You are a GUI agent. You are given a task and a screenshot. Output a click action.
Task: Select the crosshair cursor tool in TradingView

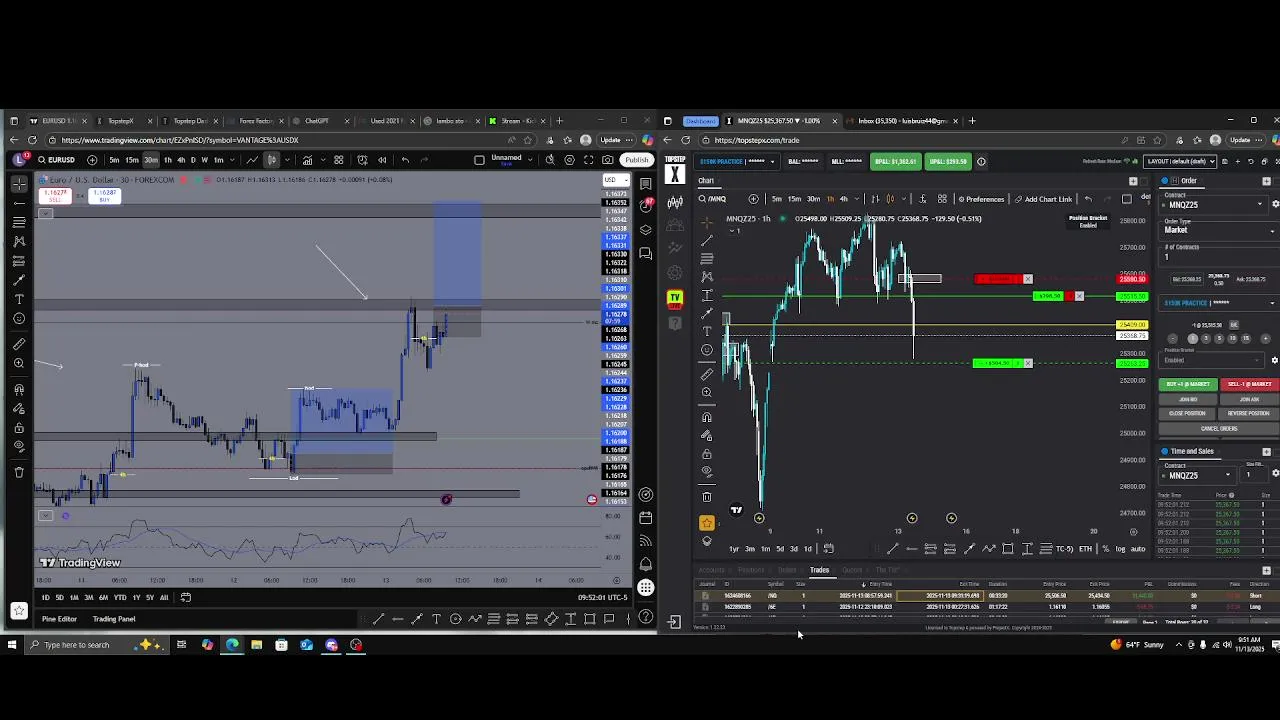[19, 184]
